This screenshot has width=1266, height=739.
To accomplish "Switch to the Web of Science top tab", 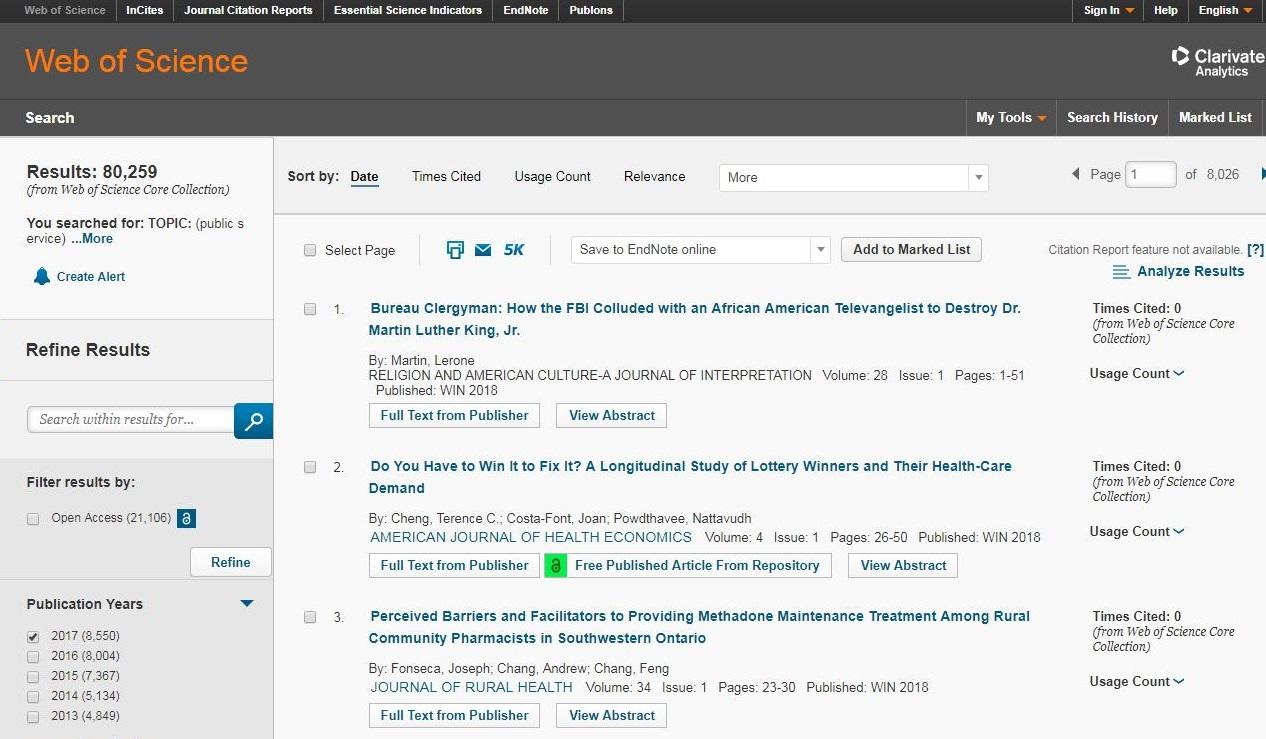I will 65,10.
